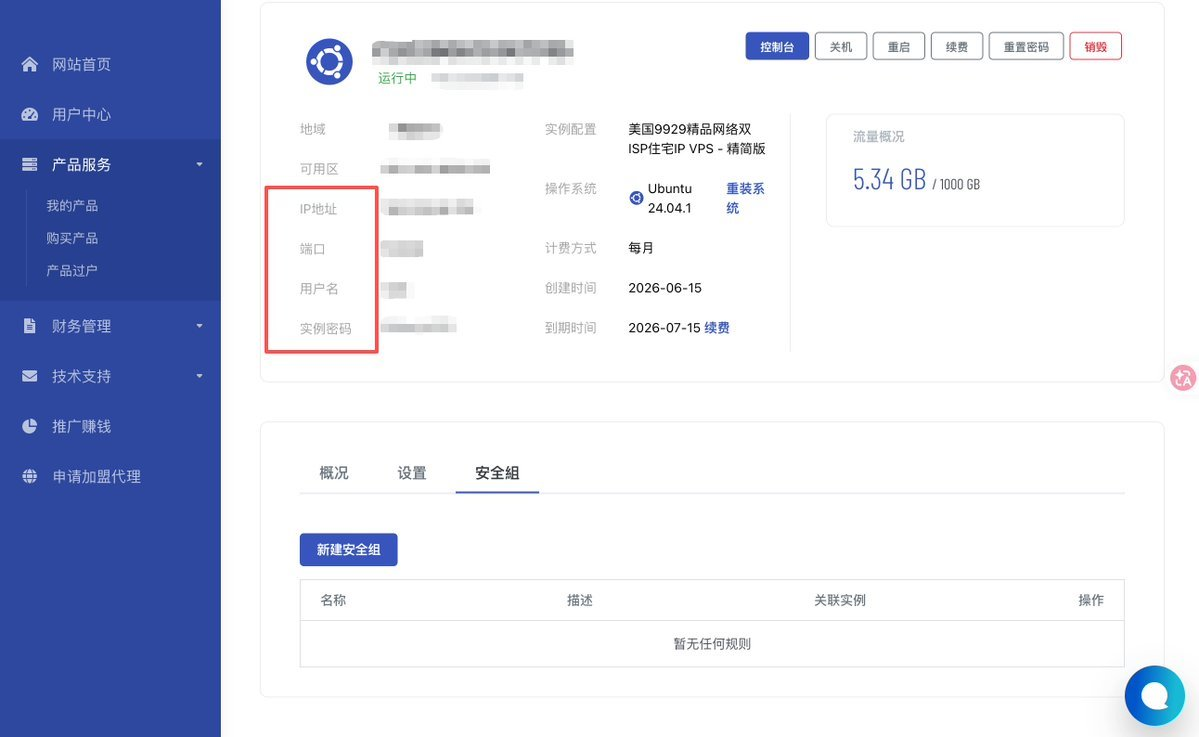This screenshot has height=737, width=1199.
Task: Click the 控制台 button
Action: (777, 47)
